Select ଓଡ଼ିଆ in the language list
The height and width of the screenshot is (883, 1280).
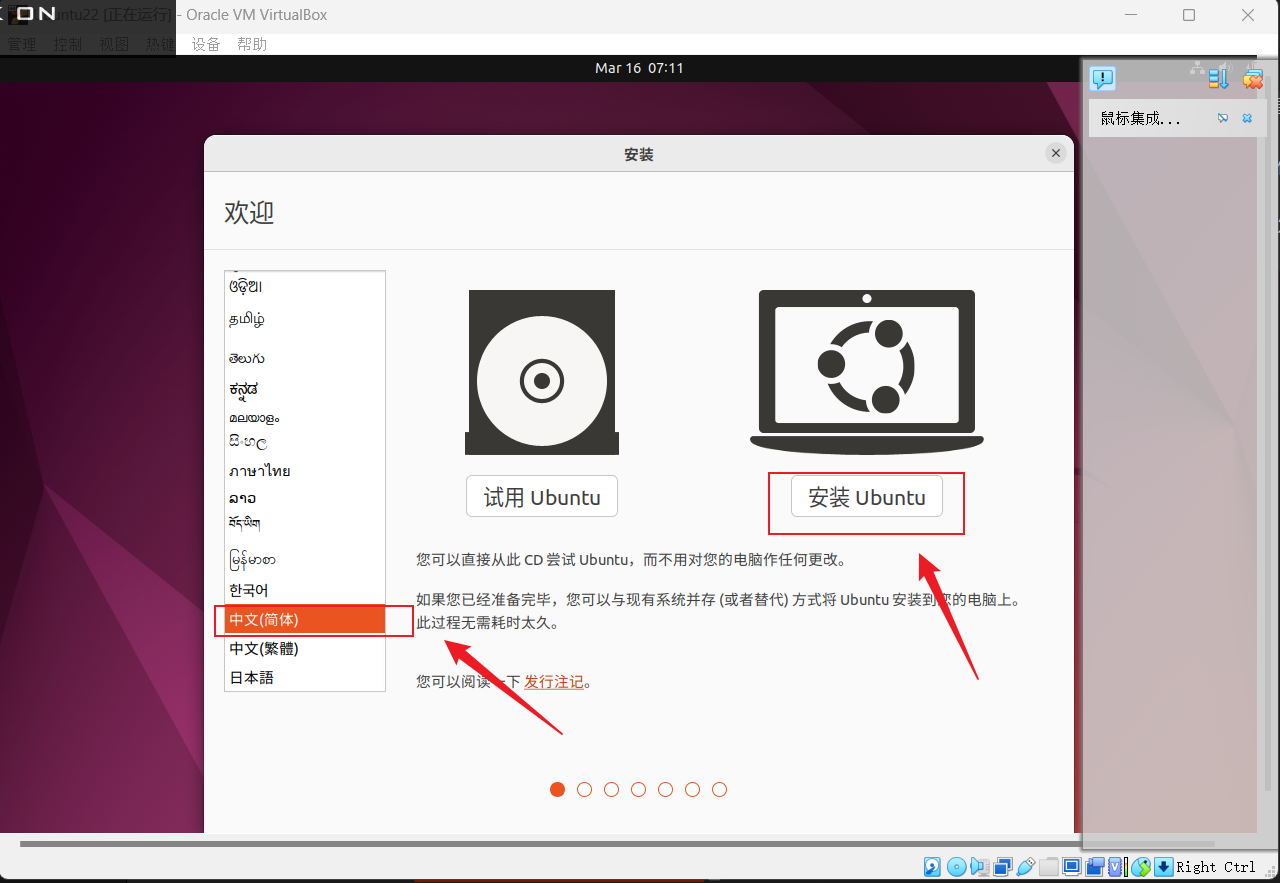point(305,286)
